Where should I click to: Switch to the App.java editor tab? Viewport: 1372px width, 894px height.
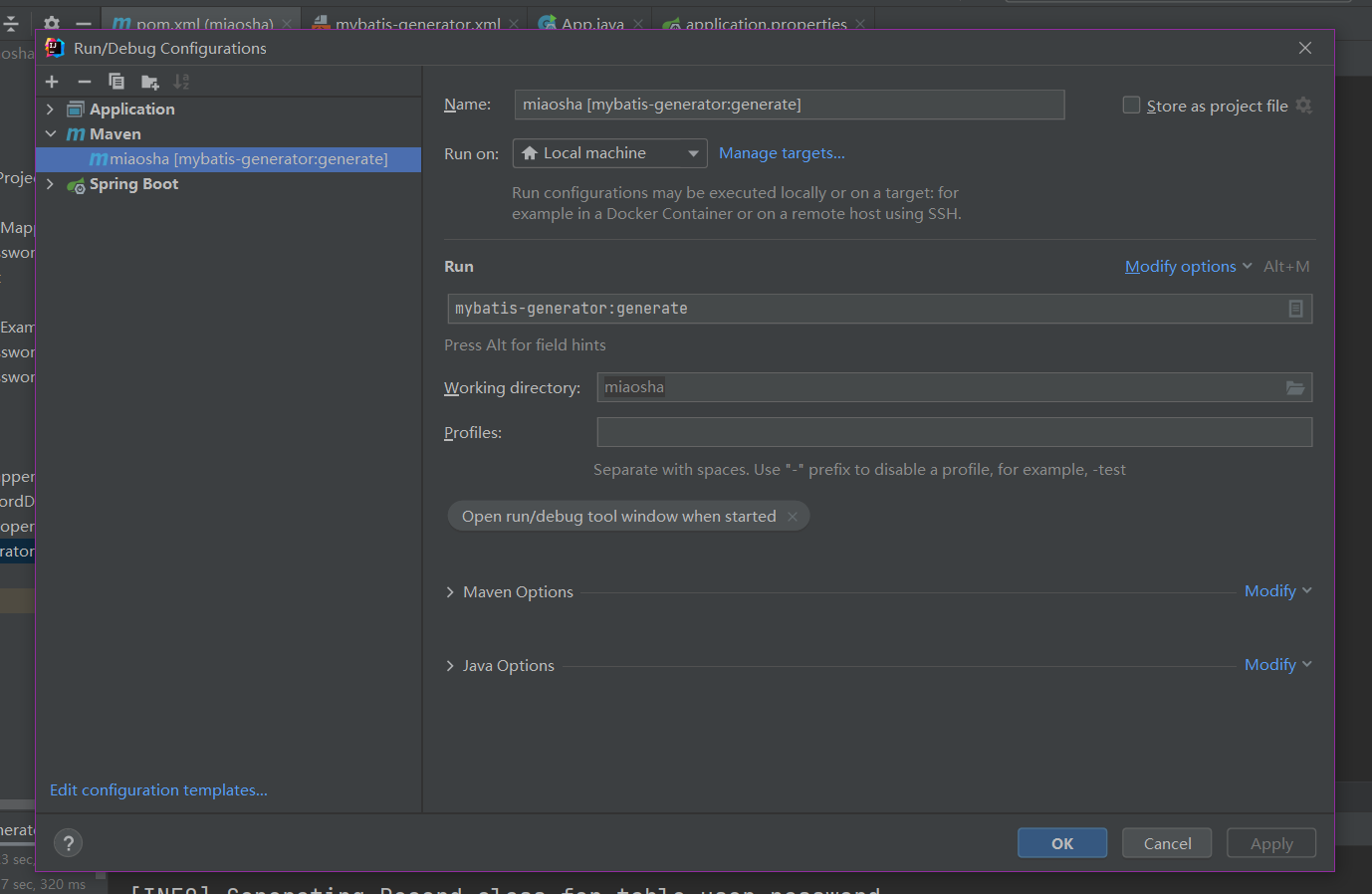(x=591, y=23)
